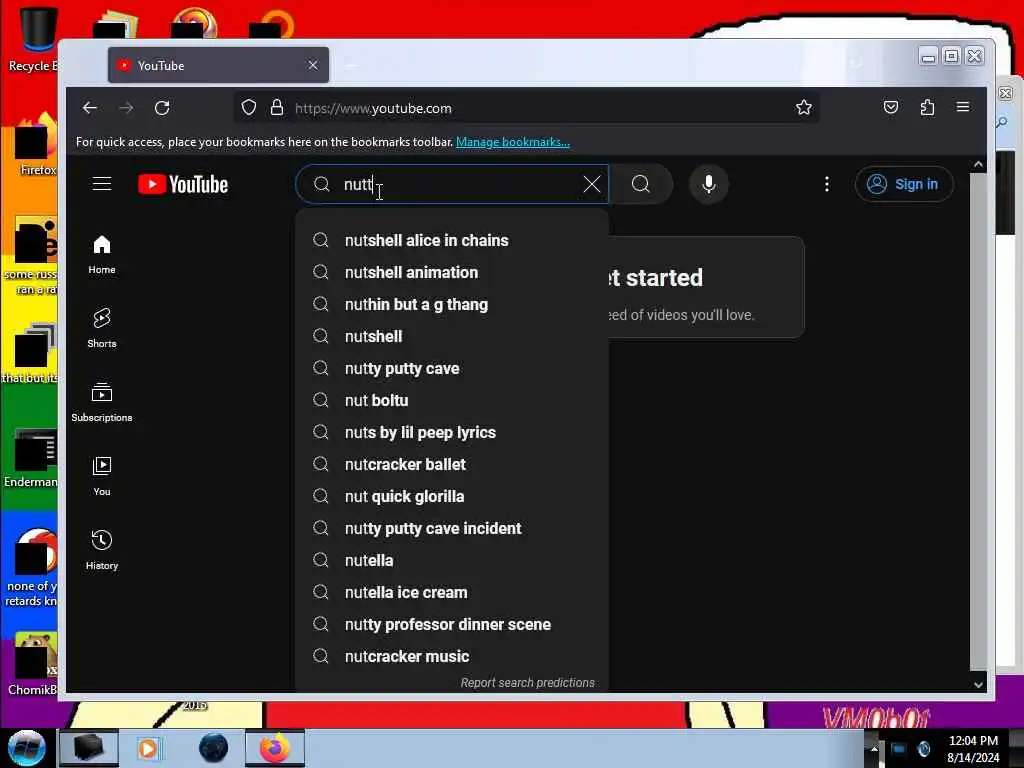This screenshot has width=1024, height=768.
Task: Go to YouTube logo home
Action: pyautogui.click(x=183, y=184)
